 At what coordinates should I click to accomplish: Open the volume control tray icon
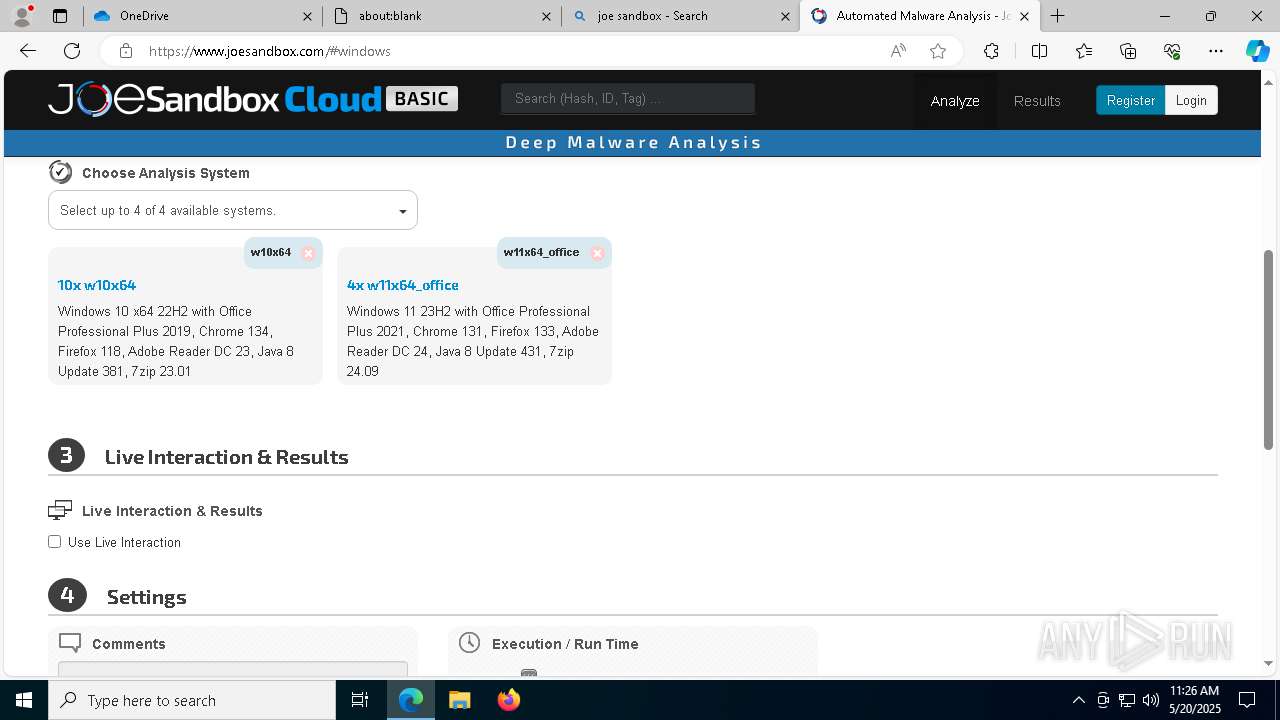(1151, 700)
